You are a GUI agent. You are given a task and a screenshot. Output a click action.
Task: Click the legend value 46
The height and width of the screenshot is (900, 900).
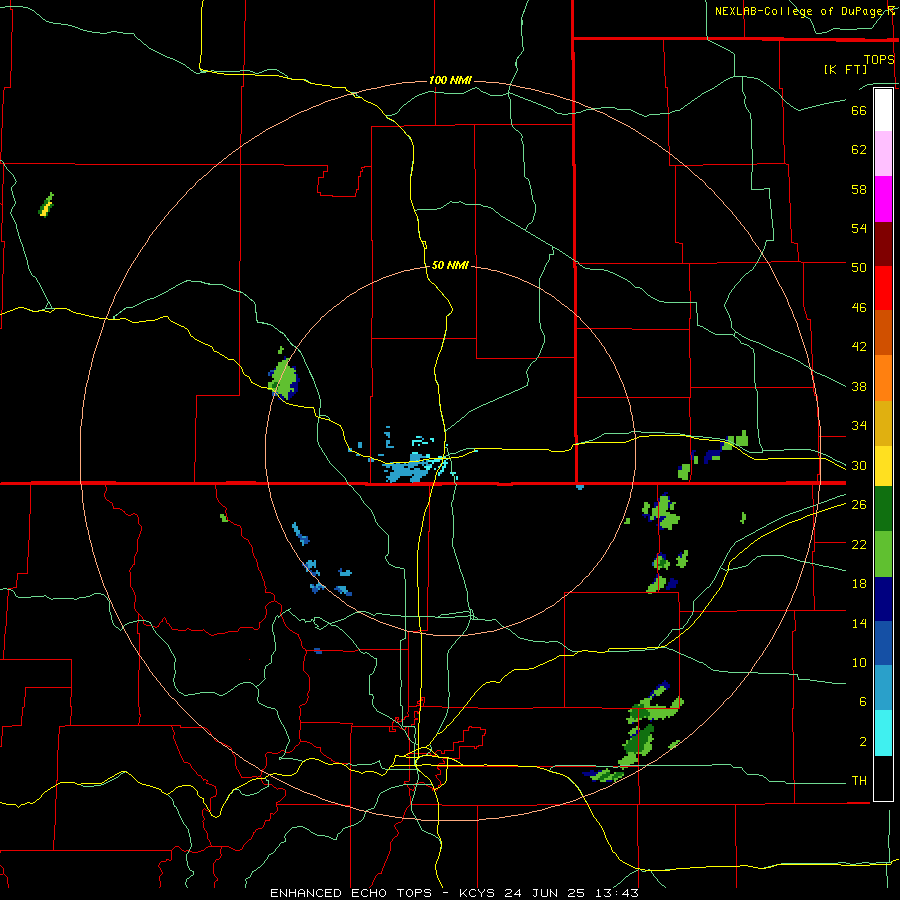pos(859,308)
